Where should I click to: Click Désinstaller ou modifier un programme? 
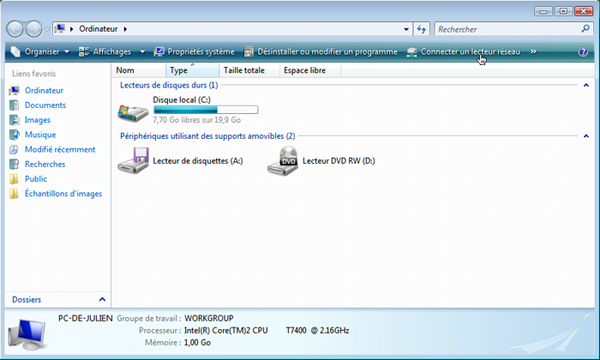(321, 52)
